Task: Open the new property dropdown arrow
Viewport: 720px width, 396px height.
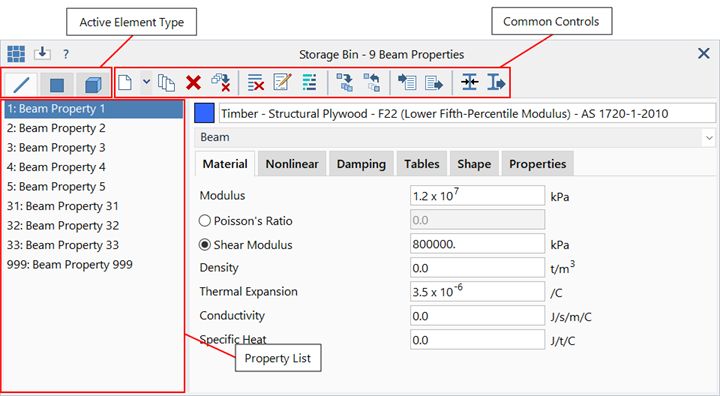Action: (146, 82)
